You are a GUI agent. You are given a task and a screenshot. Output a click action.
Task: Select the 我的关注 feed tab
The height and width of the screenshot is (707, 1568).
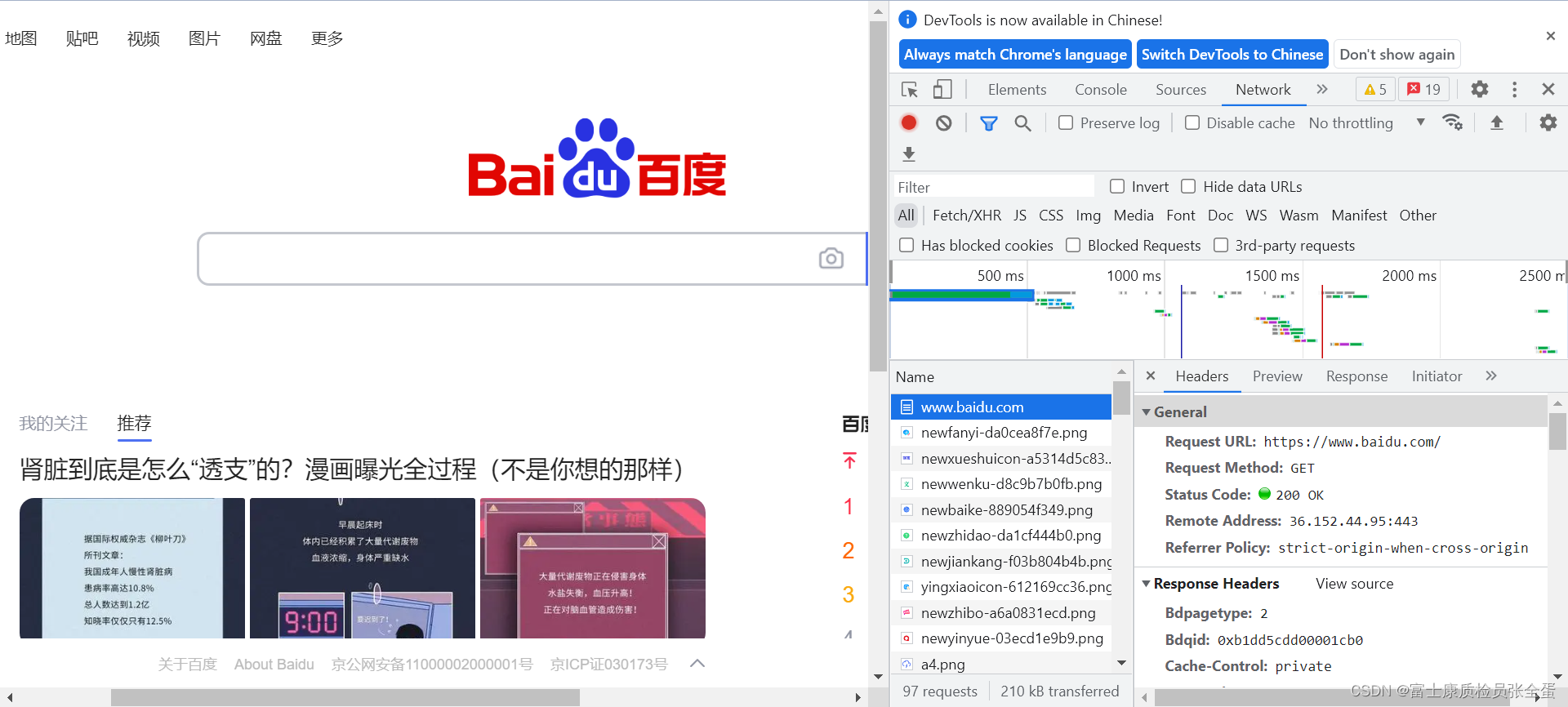point(53,423)
